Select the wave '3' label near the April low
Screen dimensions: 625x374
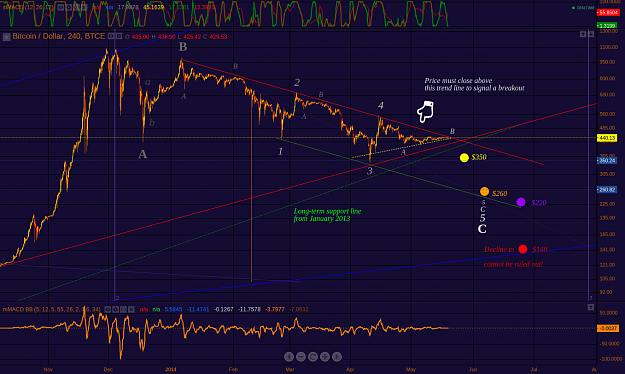point(369,171)
